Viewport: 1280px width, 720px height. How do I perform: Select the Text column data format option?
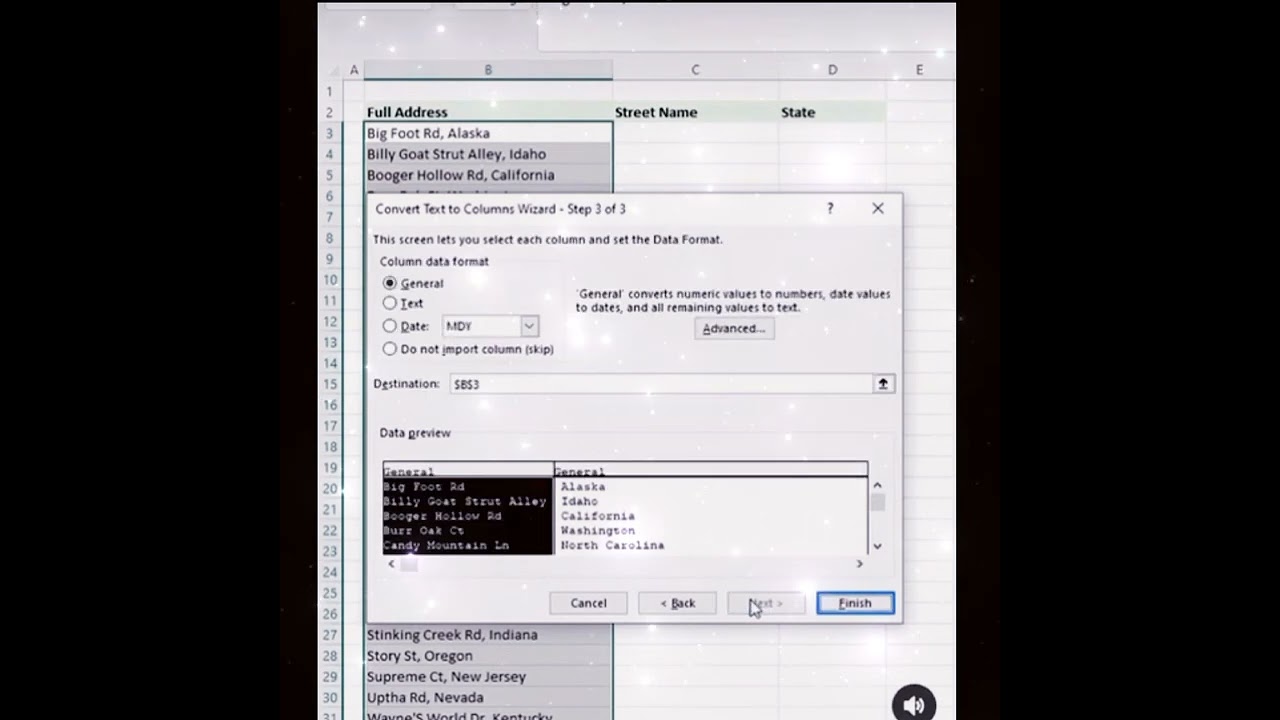coord(390,303)
